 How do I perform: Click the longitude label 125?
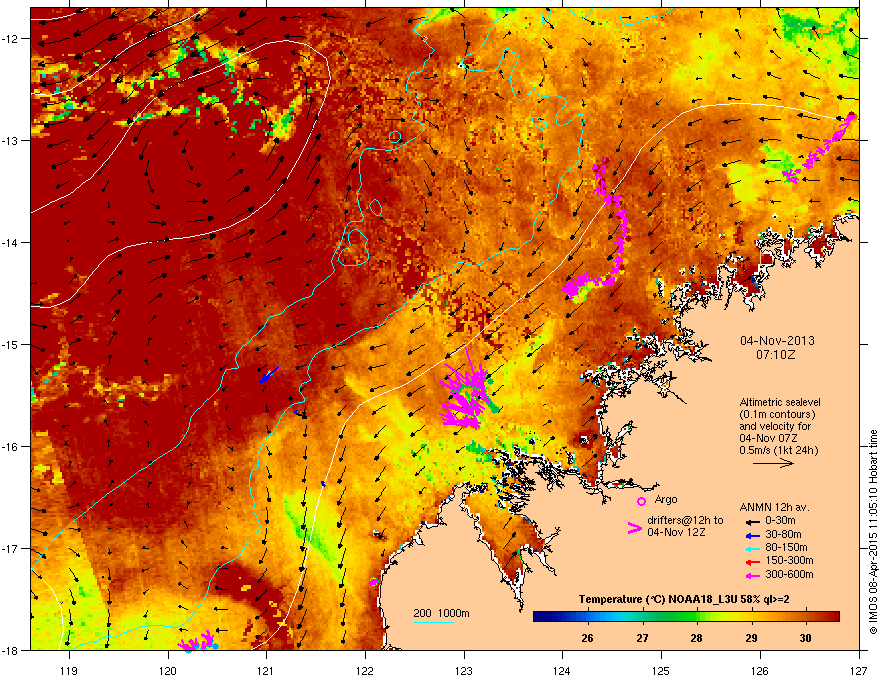[x=661, y=670]
